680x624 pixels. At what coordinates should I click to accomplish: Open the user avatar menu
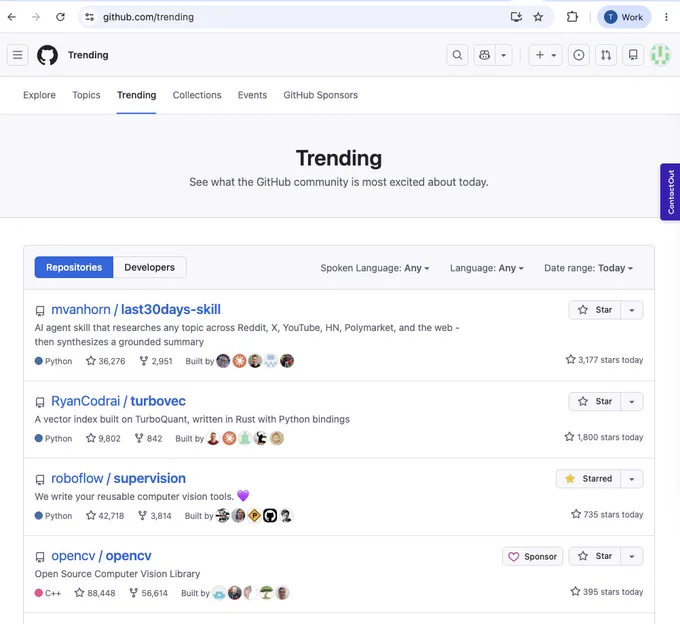pos(660,55)
